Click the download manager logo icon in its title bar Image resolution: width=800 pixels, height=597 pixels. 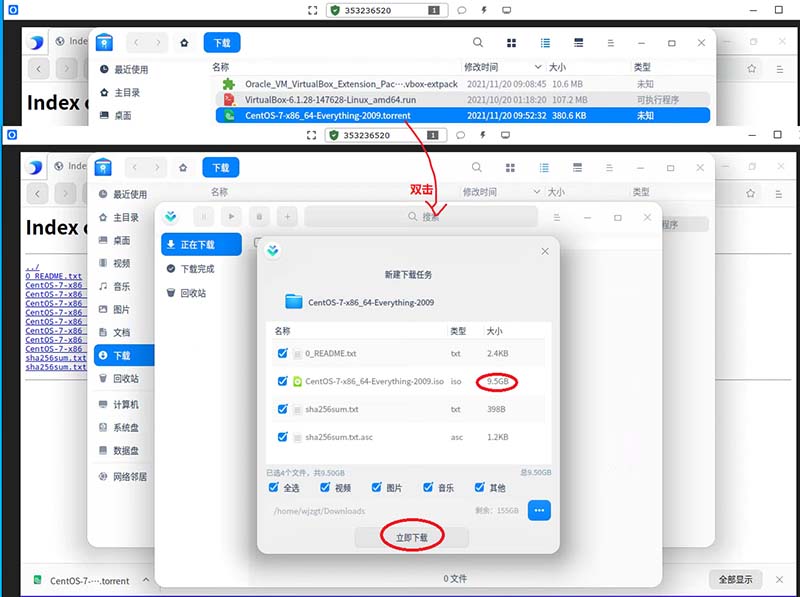(x=170, y=217)
